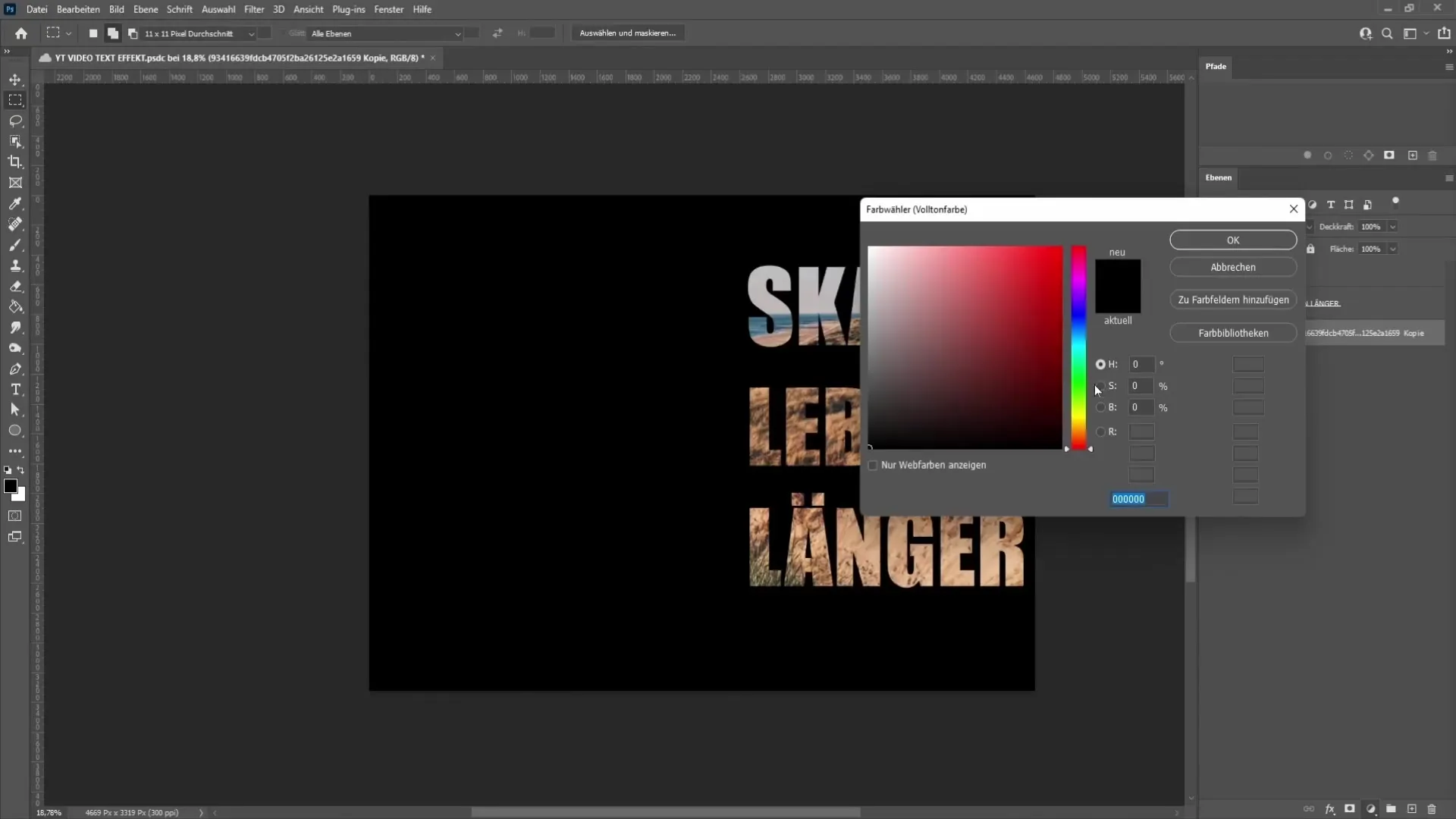Switch to the Ebenen tab

coord(1219,177)
